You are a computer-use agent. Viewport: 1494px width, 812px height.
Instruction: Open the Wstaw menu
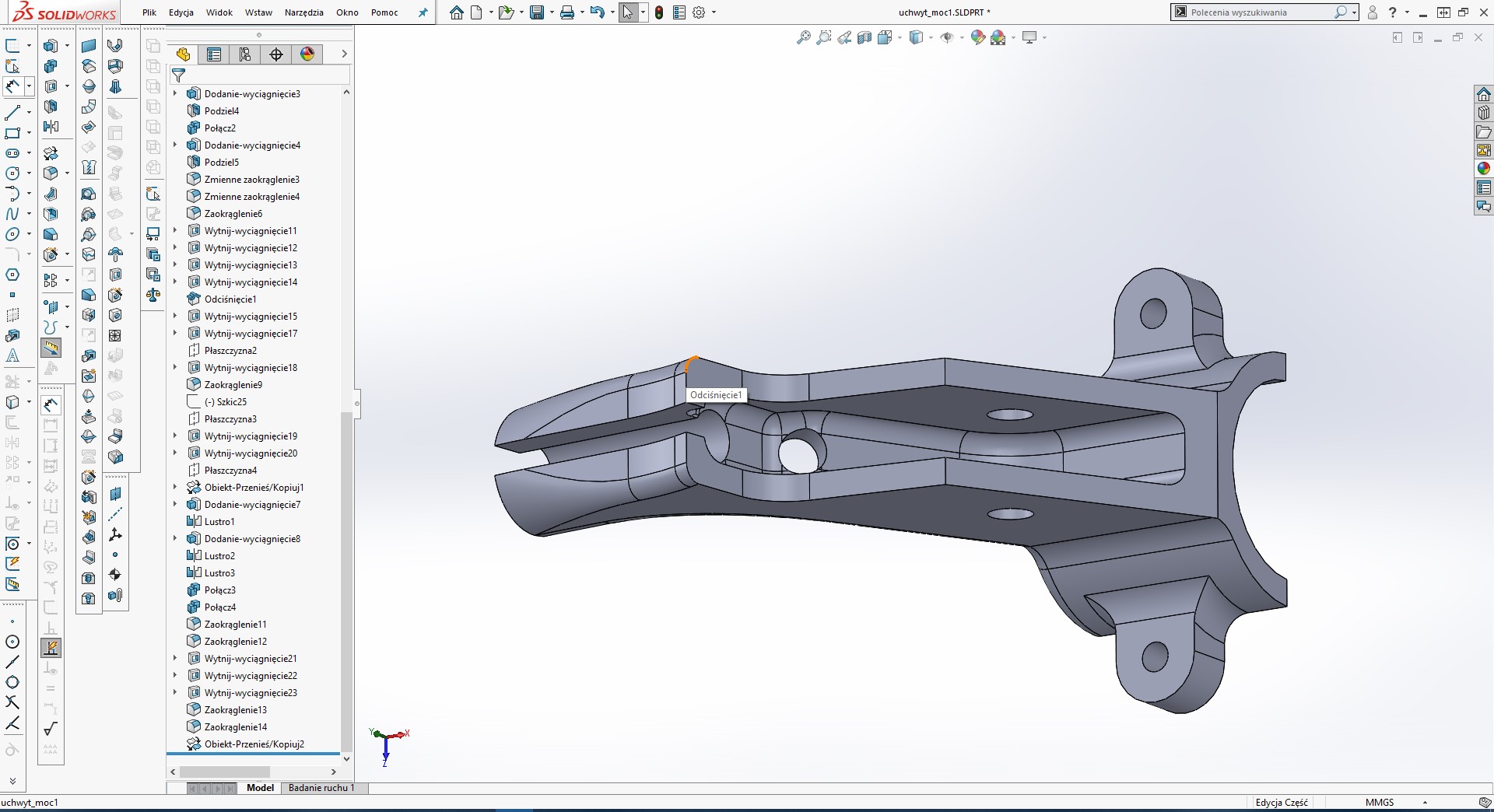click(x=258, y=12)
